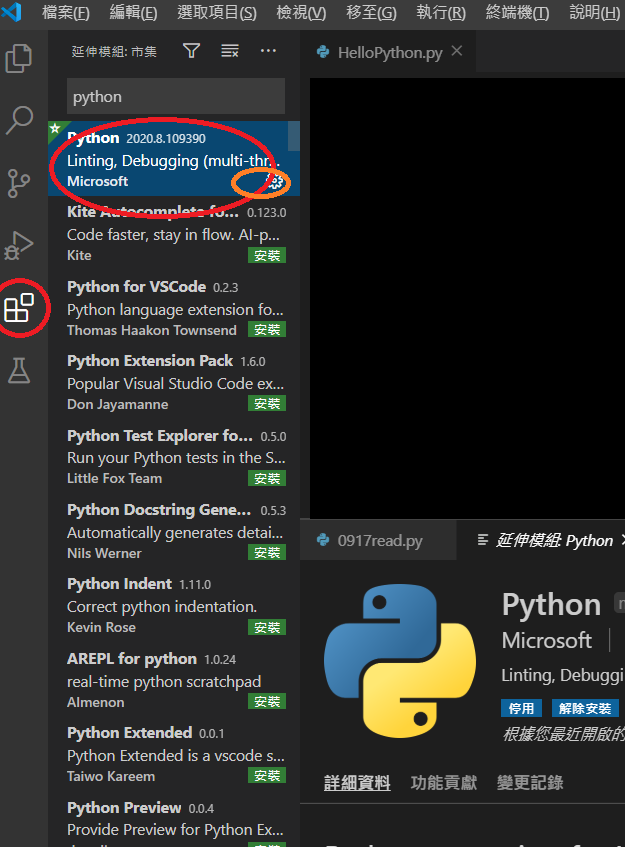Select the Python Test Explorer entry
The width and height of the screenshot is (625, 847).
tap(173, 456)
